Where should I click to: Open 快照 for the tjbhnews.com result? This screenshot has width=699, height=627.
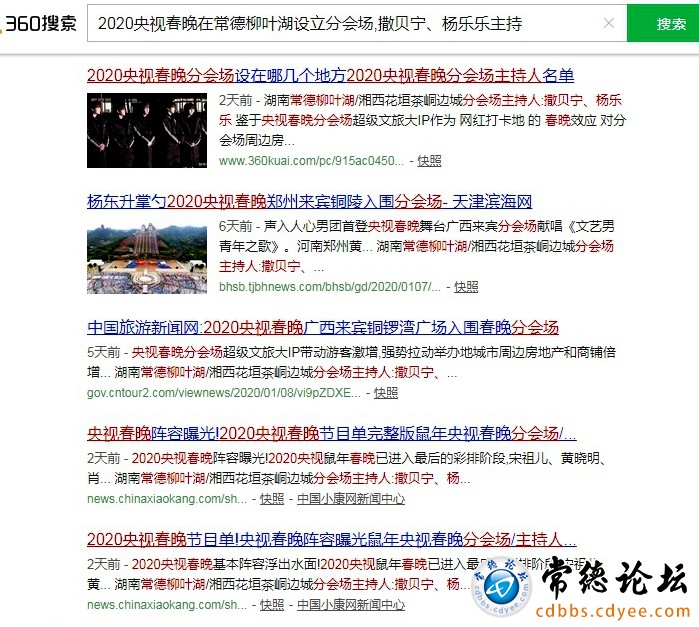(466, 287)
